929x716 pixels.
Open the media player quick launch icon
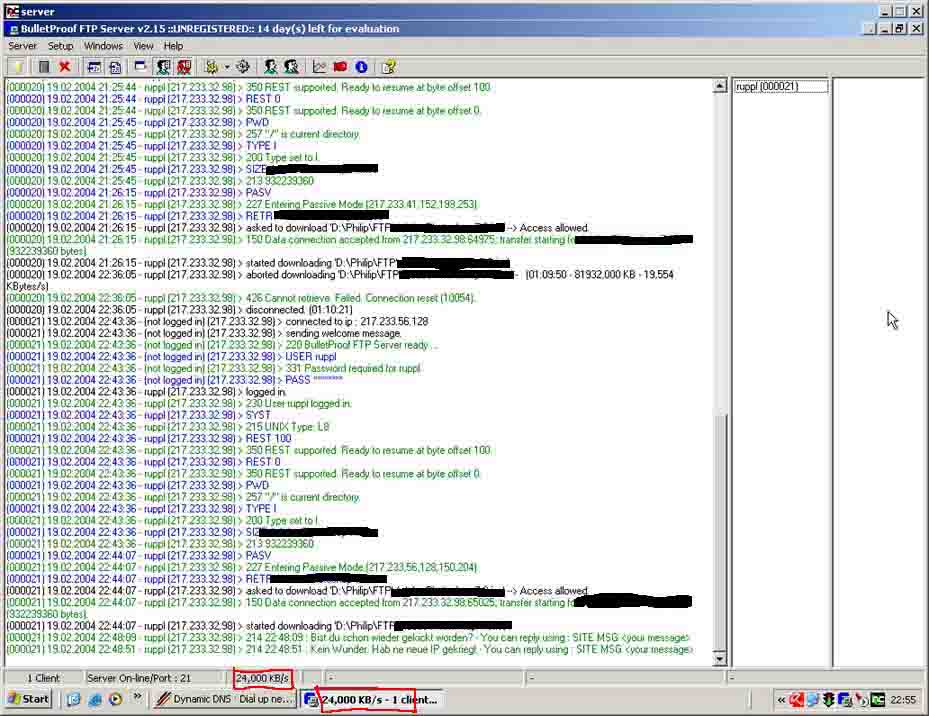(x=116, y=699)
